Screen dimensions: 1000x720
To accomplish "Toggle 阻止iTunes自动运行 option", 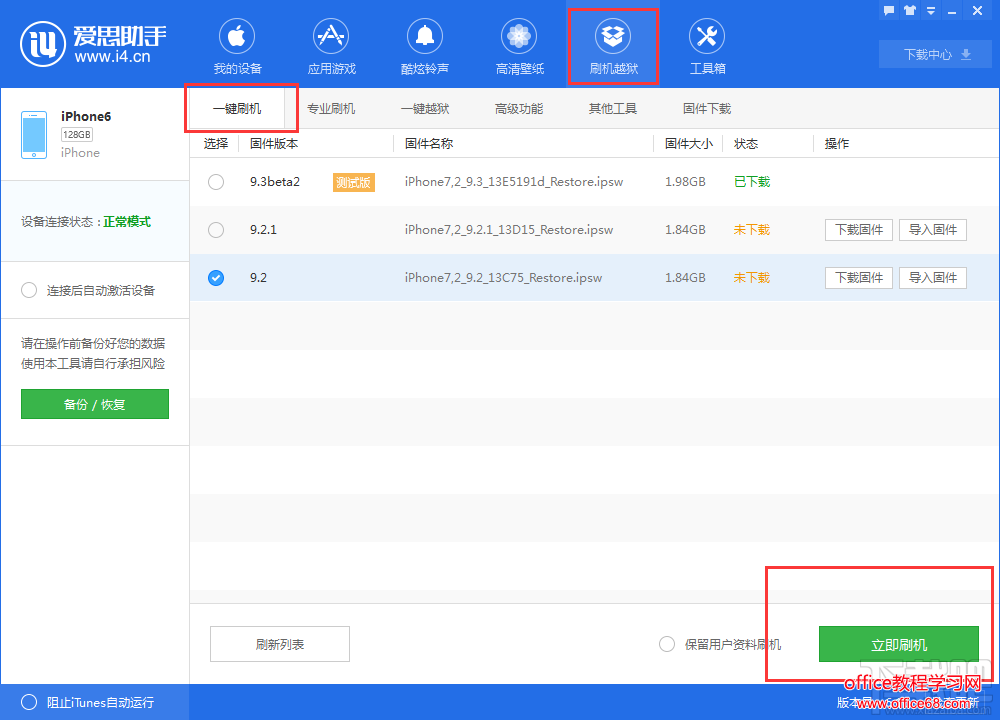I will [x=30, y=702].
